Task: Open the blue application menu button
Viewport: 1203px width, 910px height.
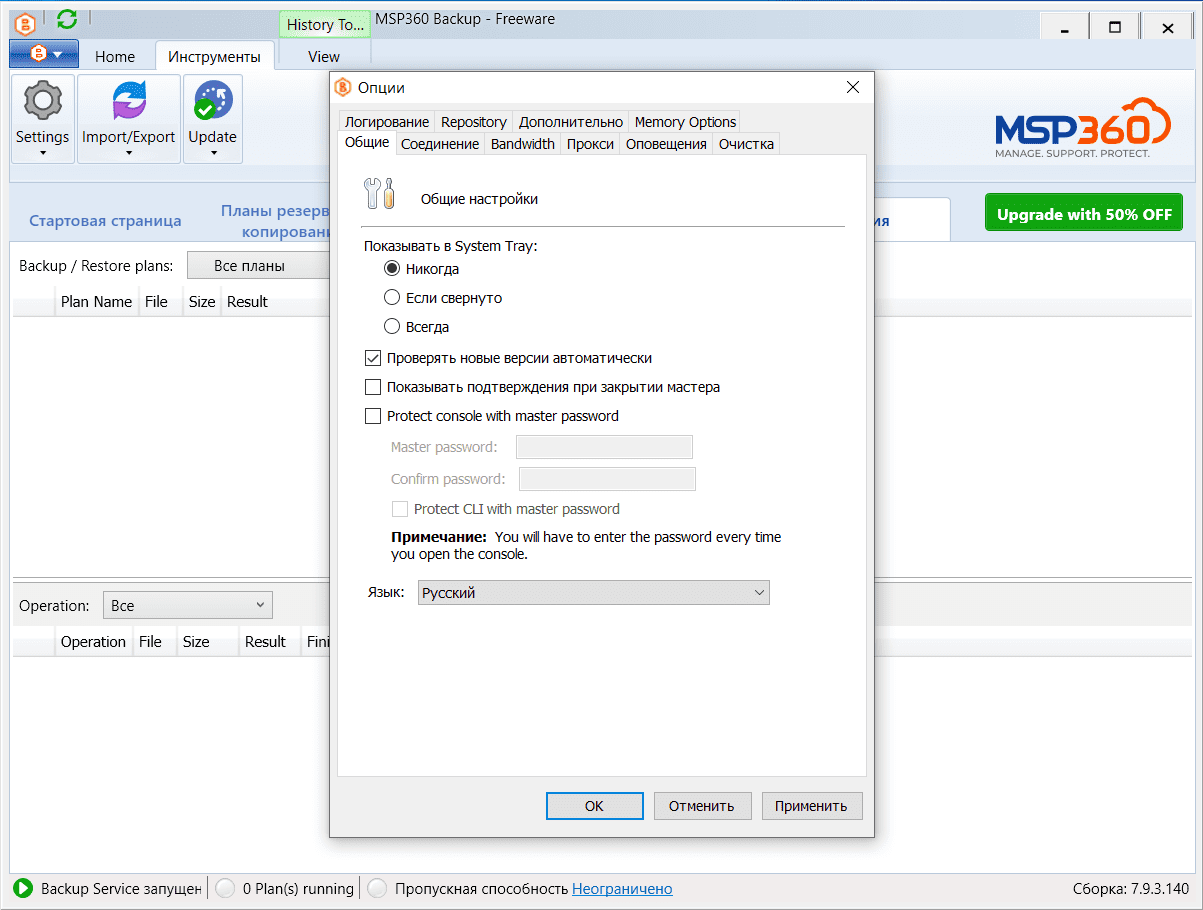Action: (x=44, y=53)
